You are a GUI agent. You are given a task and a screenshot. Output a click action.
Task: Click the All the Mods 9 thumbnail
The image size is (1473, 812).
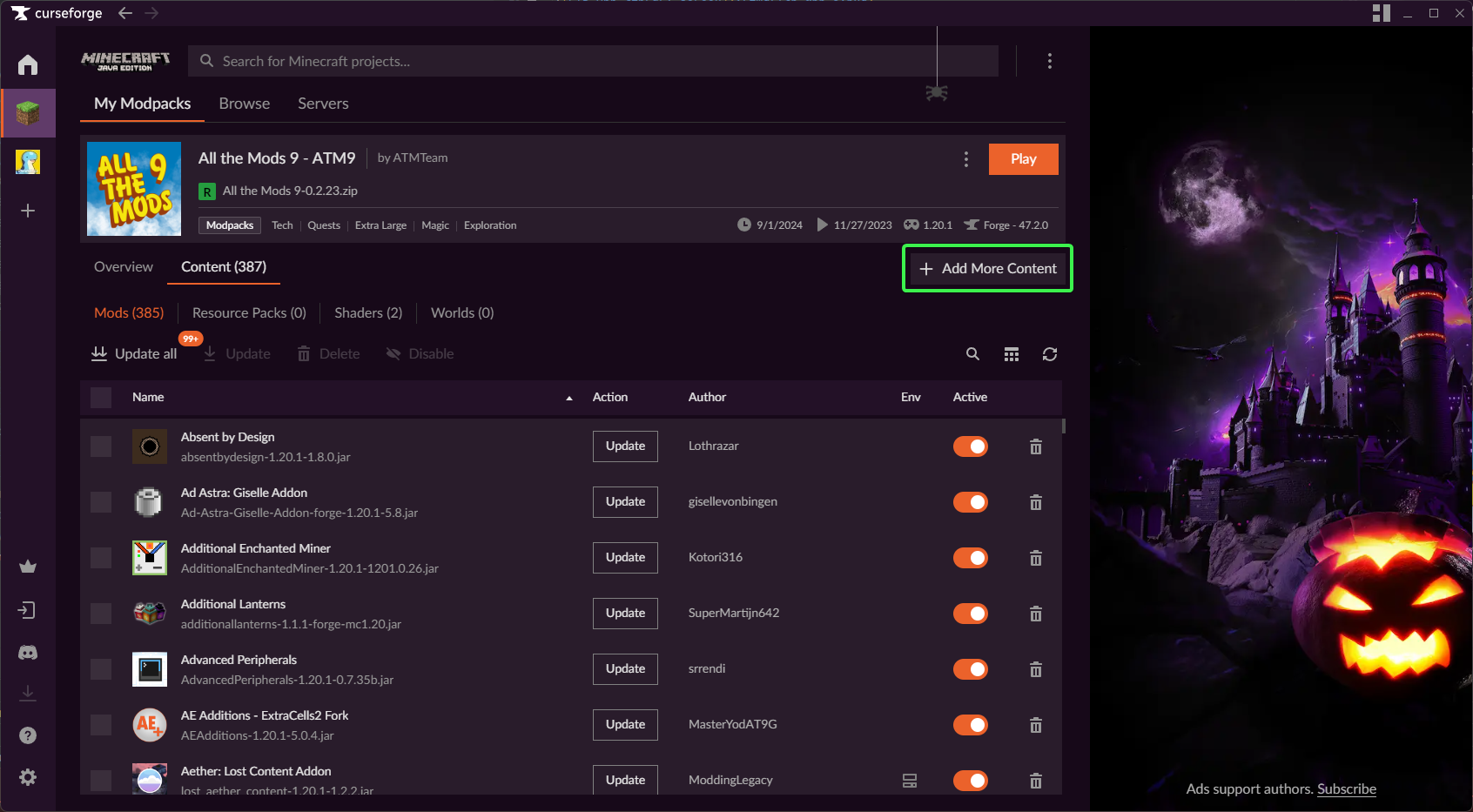(134, 189)
